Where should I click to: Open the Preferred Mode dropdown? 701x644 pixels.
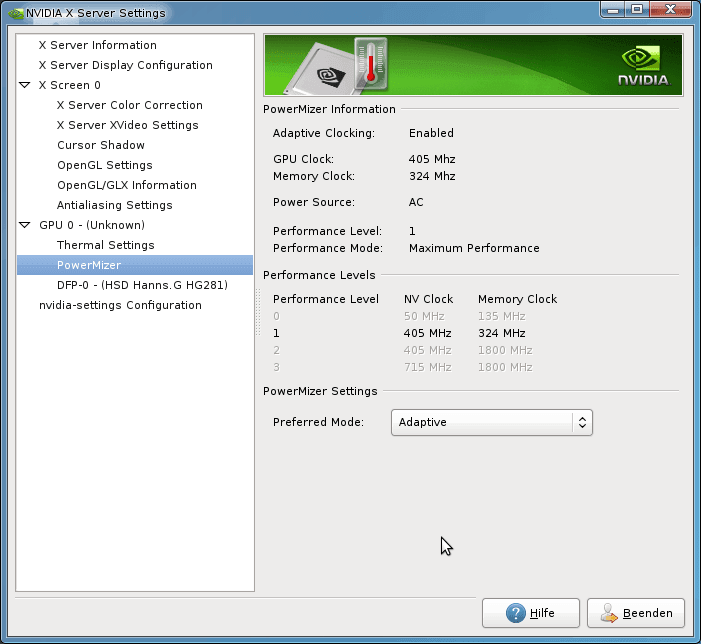[492, 422]
